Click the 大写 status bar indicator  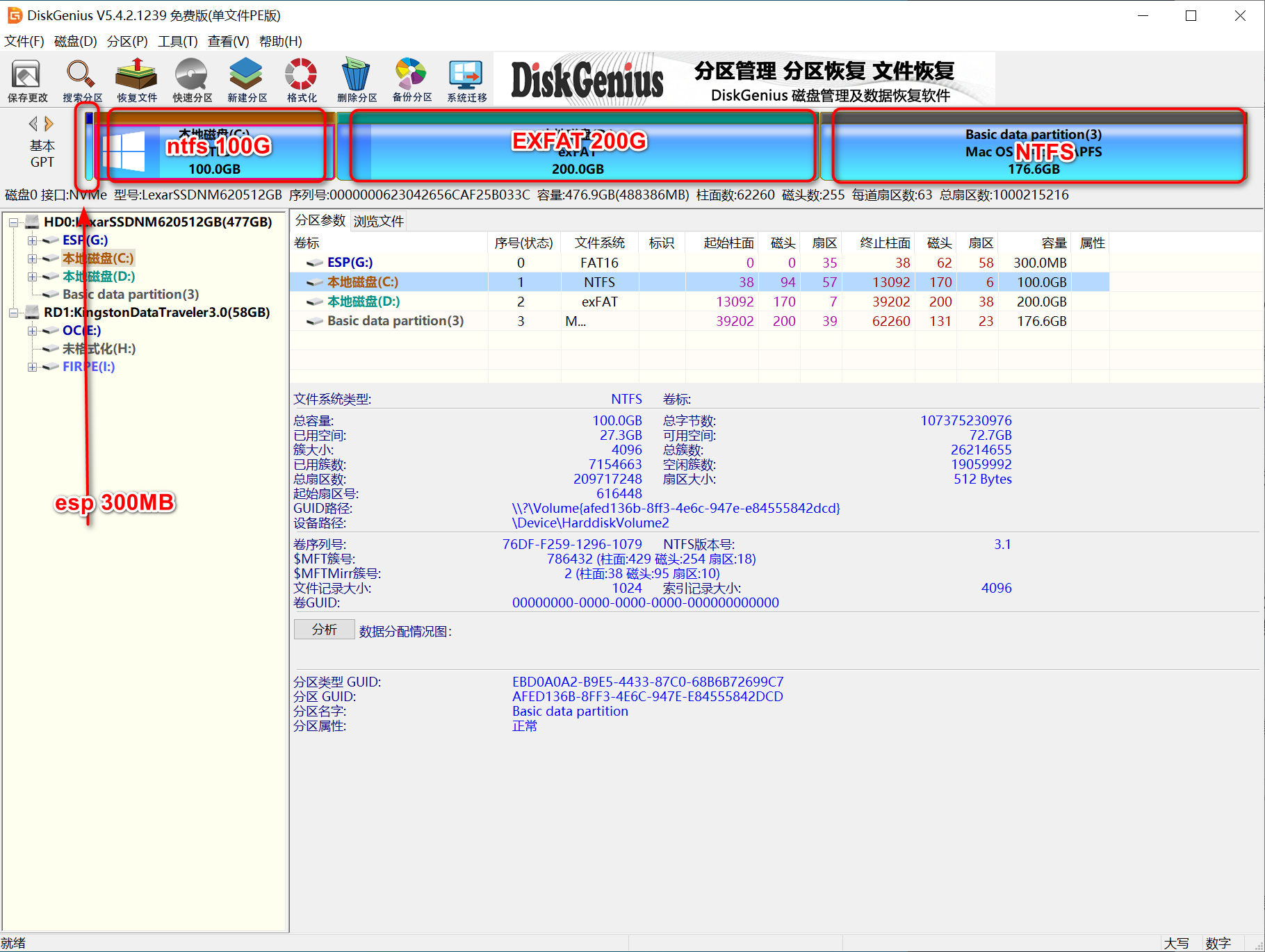point(1176,943)
